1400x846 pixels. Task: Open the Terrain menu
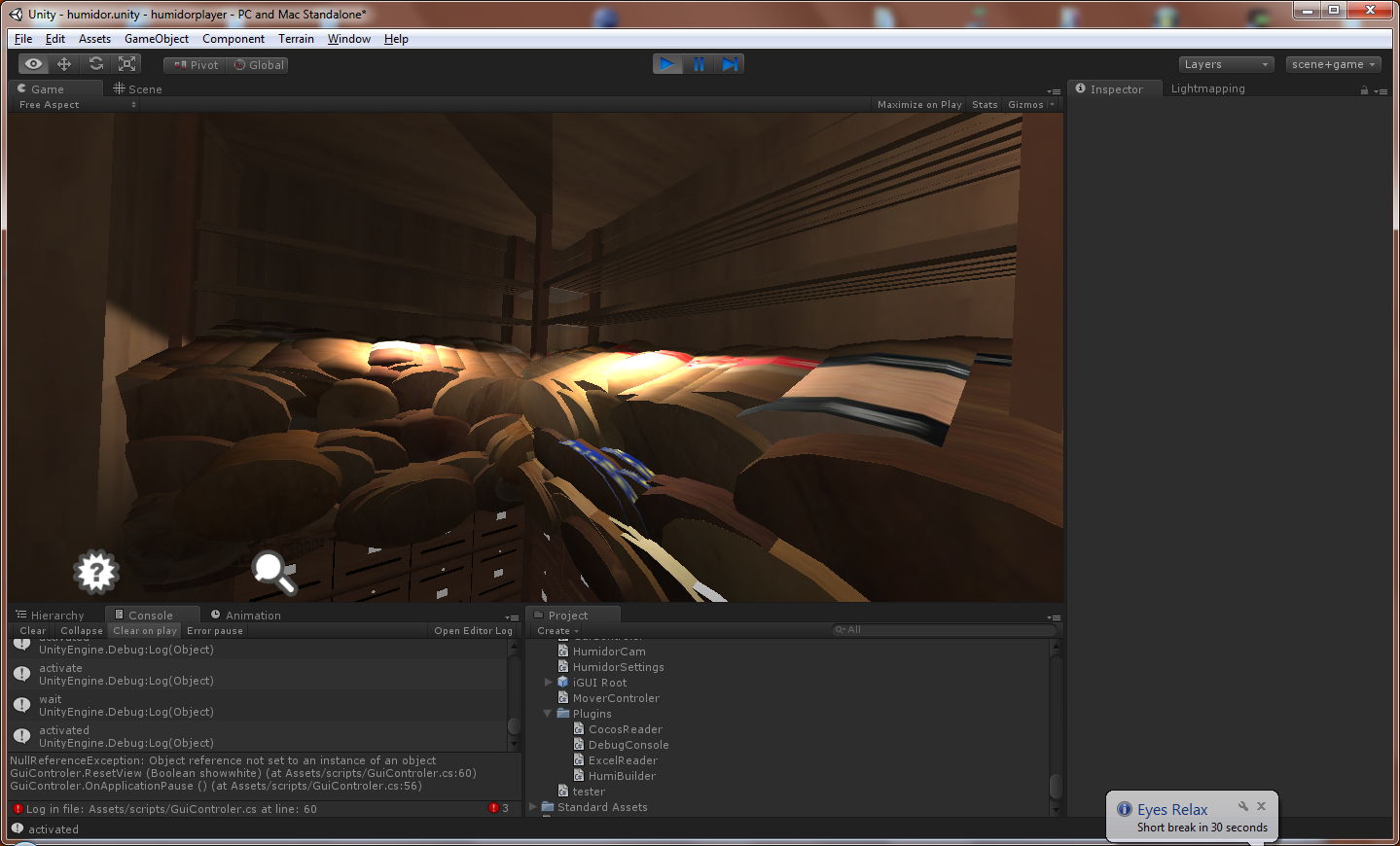click(x=296, y=39)
